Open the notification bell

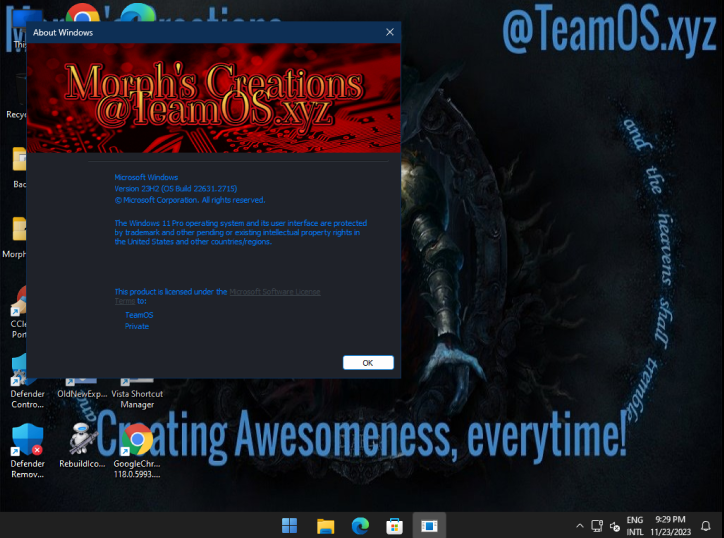[x=706, y=526]
